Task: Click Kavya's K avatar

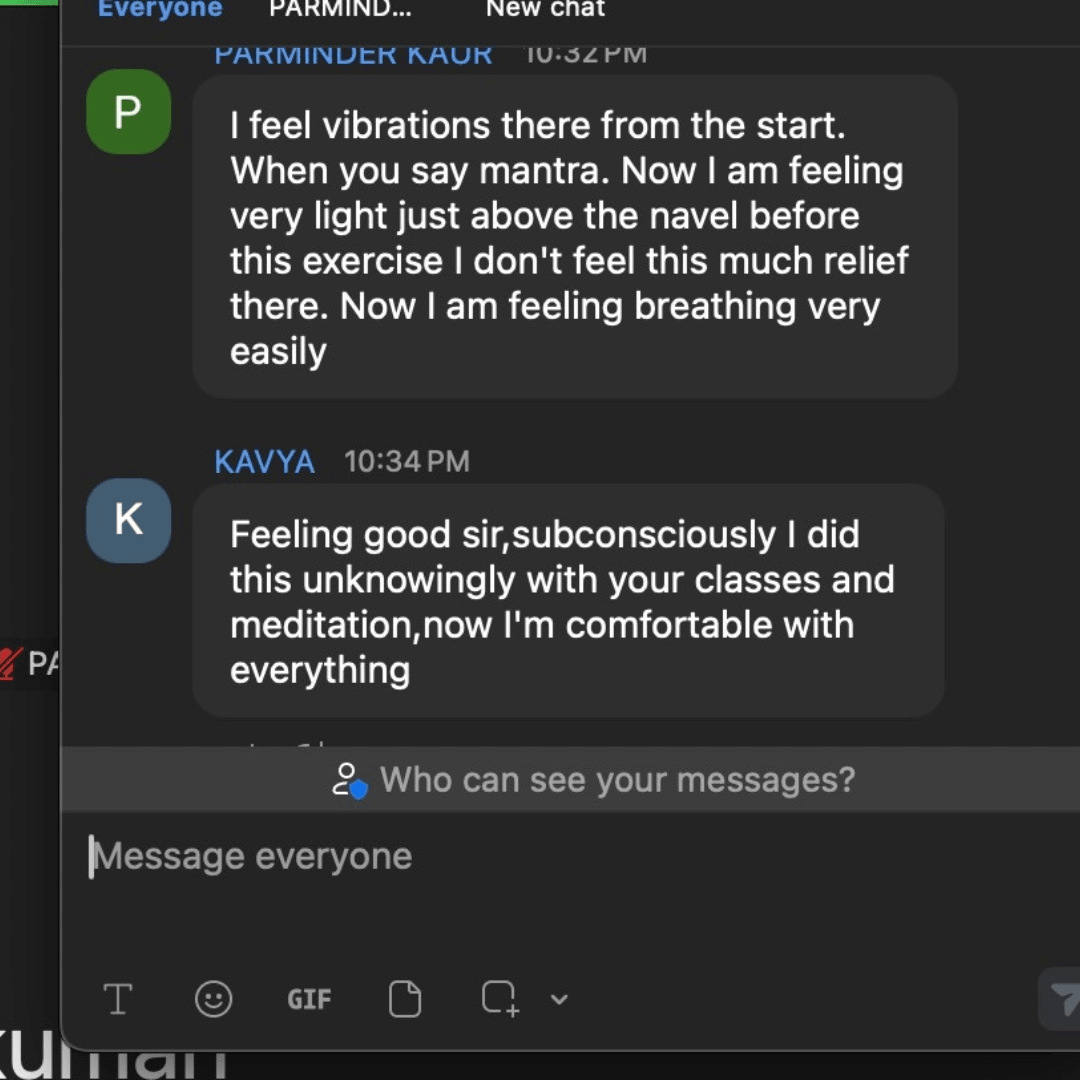Action: click(128, 520)
